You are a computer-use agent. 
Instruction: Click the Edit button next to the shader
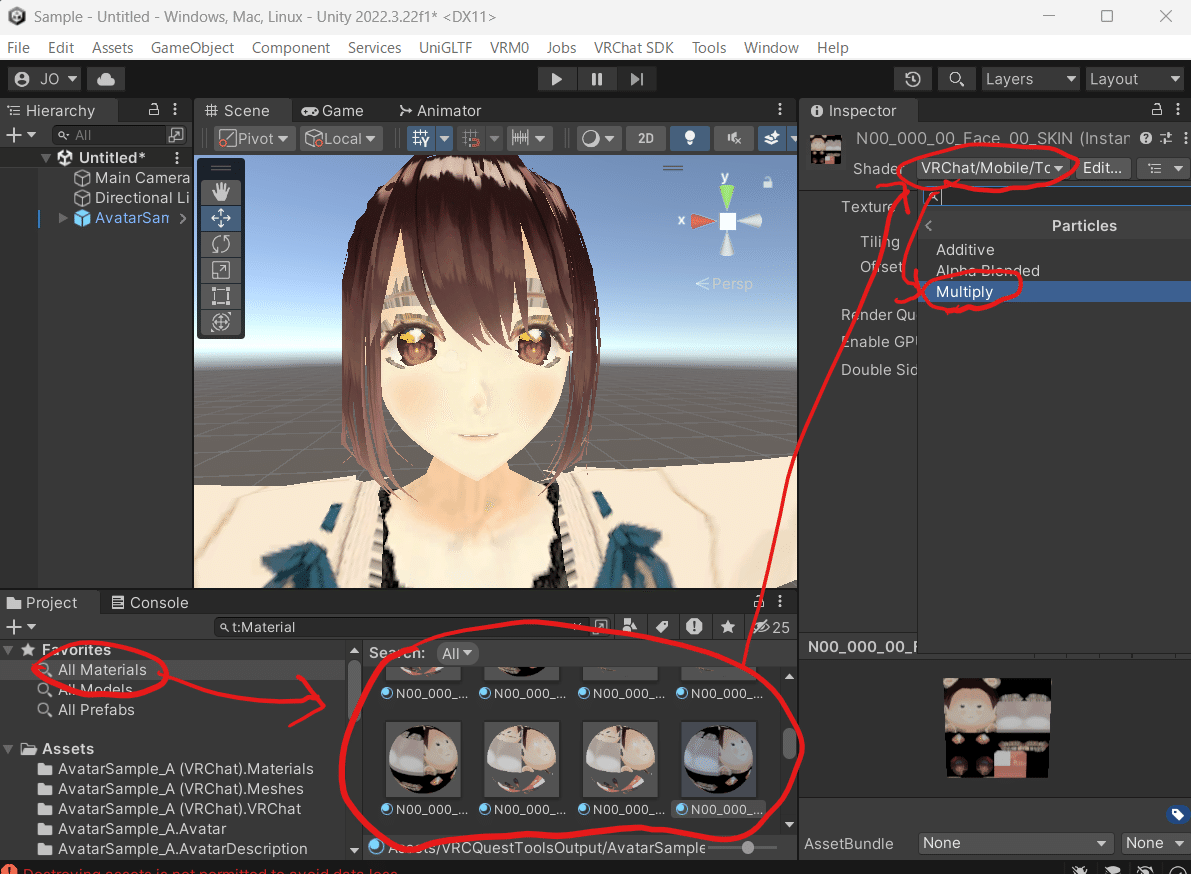pos(1102,168)
